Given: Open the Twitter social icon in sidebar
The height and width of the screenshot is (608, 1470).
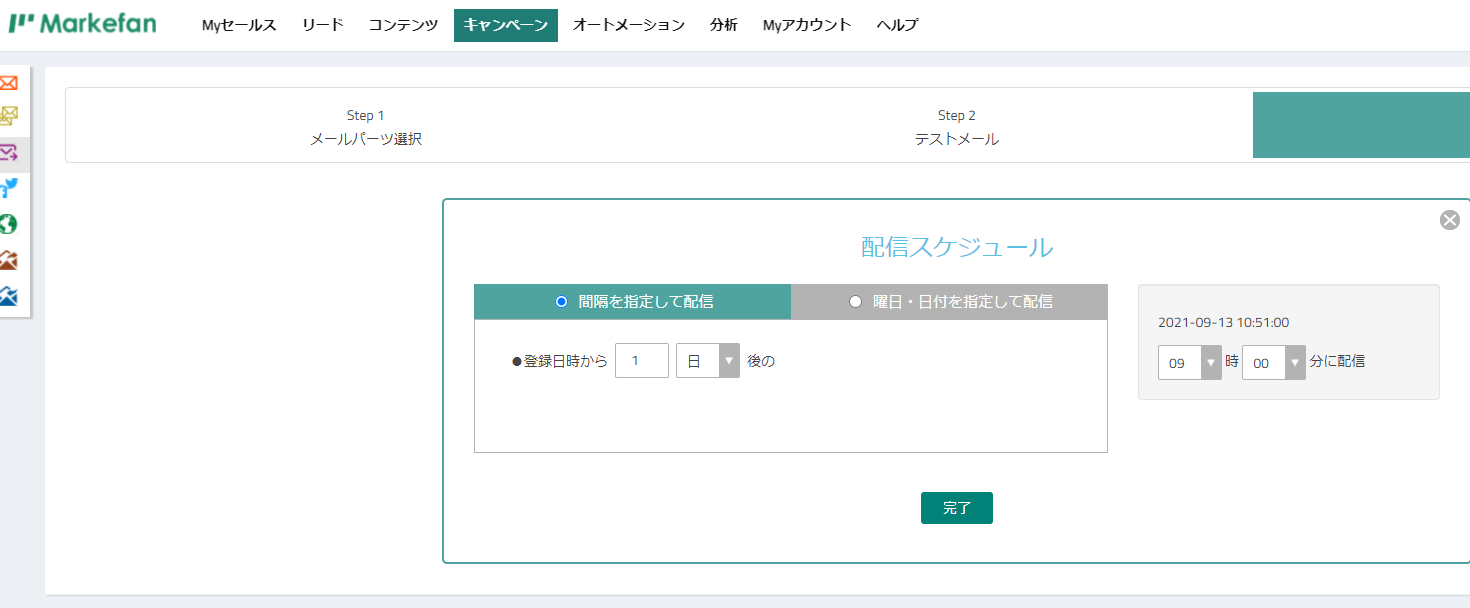Looking at the screenshot, I should click(9, 187).
